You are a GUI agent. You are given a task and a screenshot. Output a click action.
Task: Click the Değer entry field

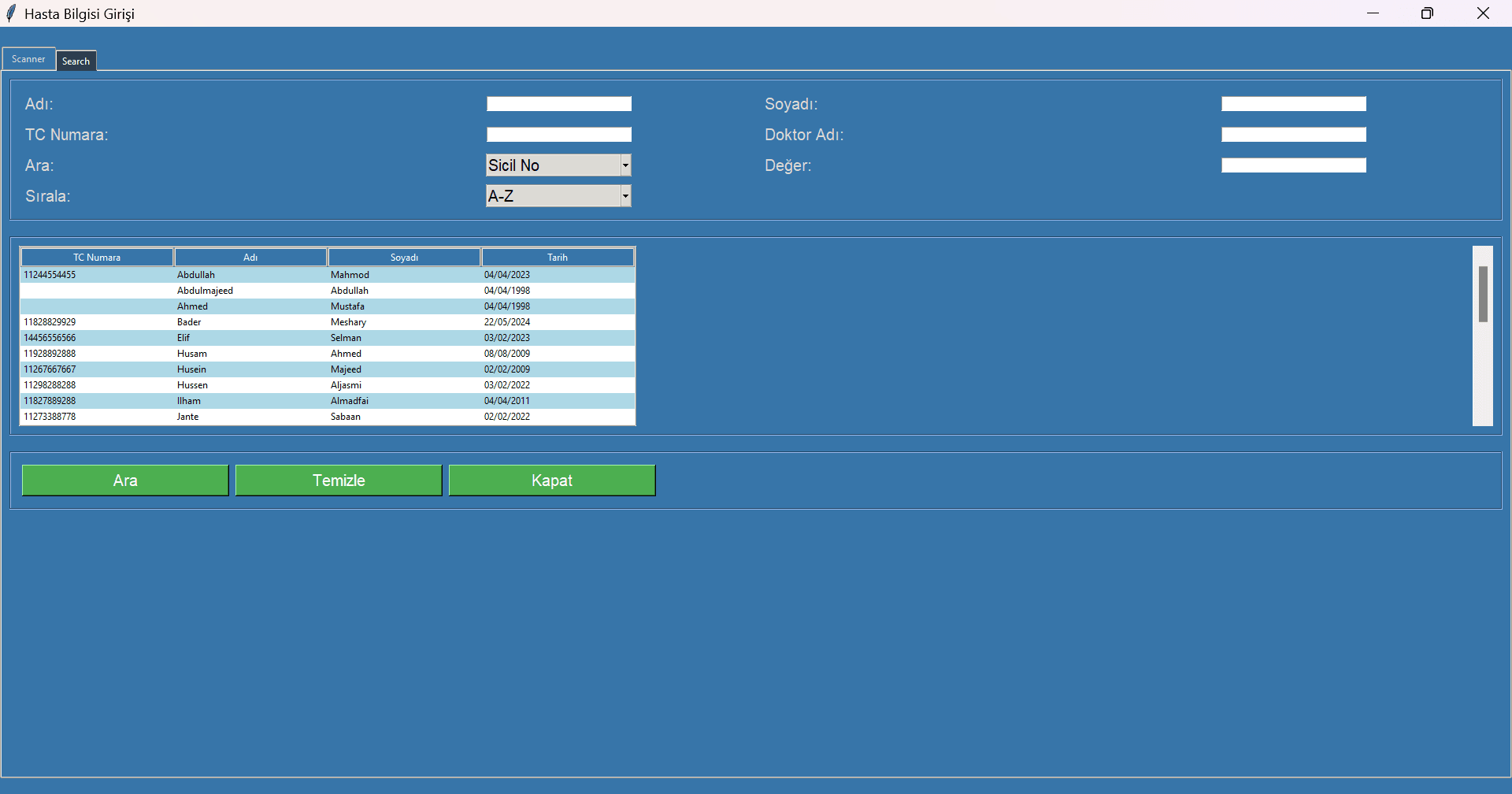pyautogui.click(x=1292, y=165)
